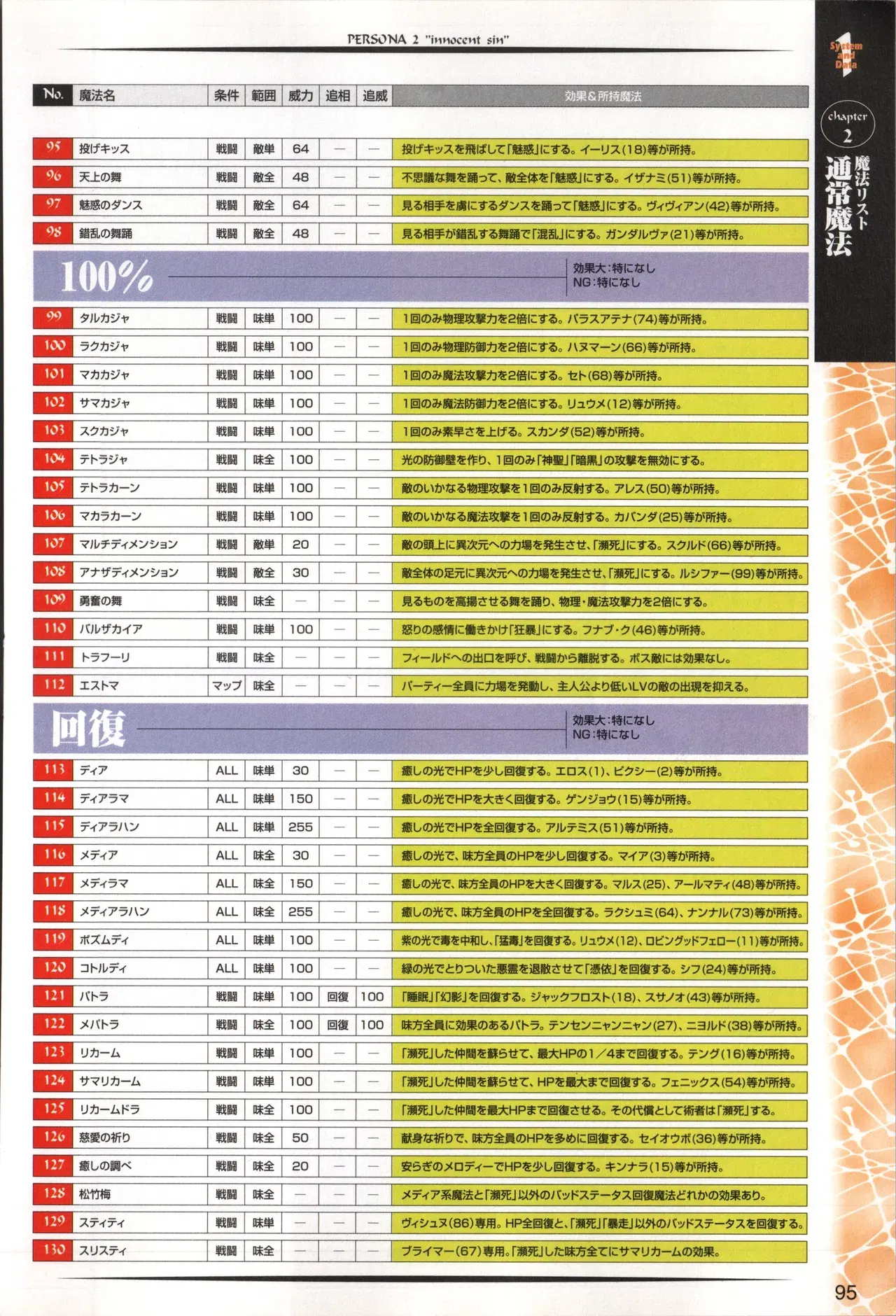Click the 効果＆所持魔法 column header
This screenshot has height=1316, width=896.
(603, 96)
